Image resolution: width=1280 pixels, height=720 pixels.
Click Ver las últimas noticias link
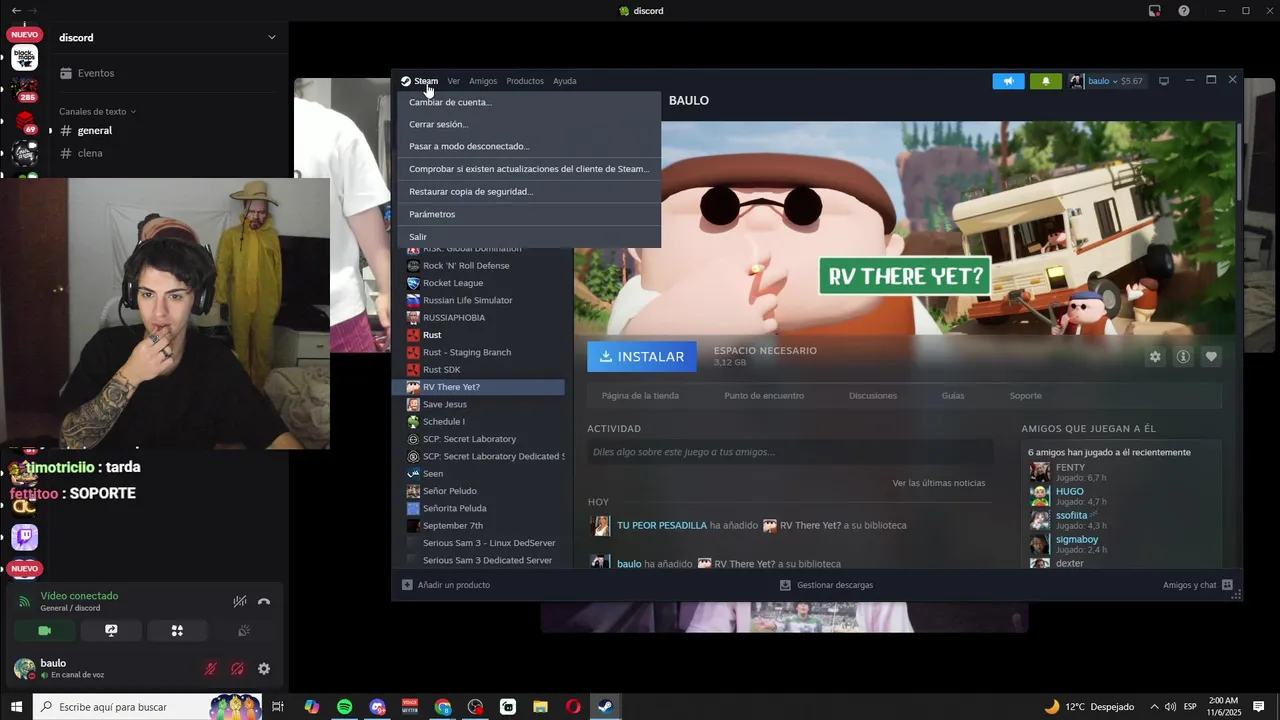tap(939, 483)
